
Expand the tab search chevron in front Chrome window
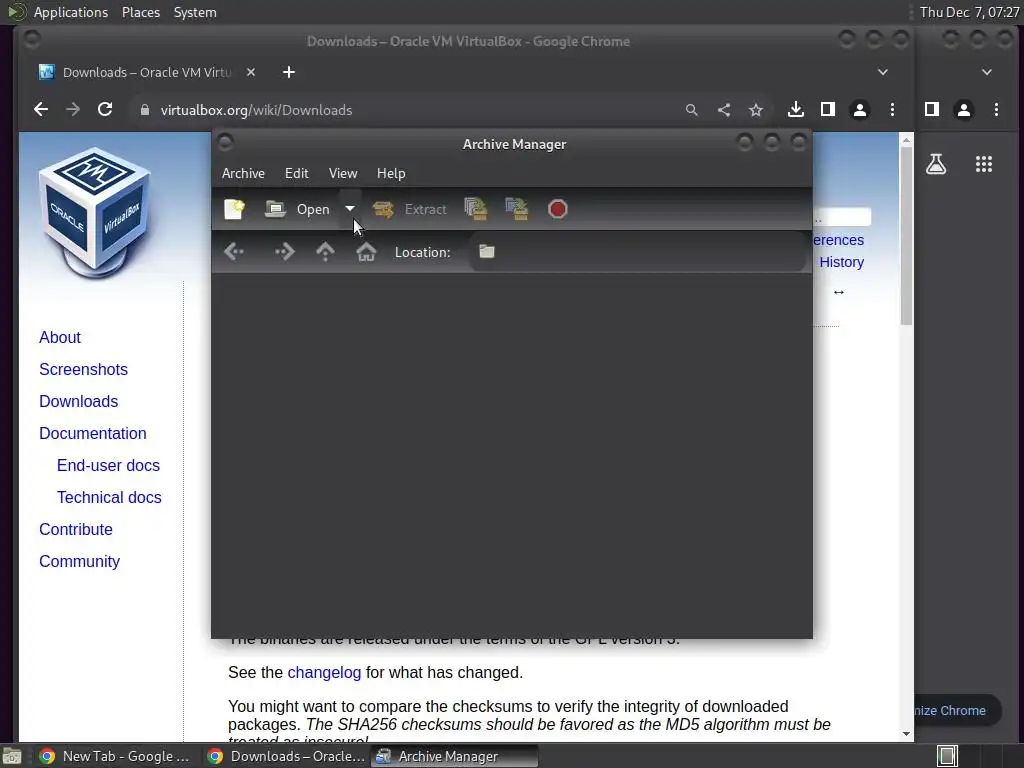click(x=882, y=72)
